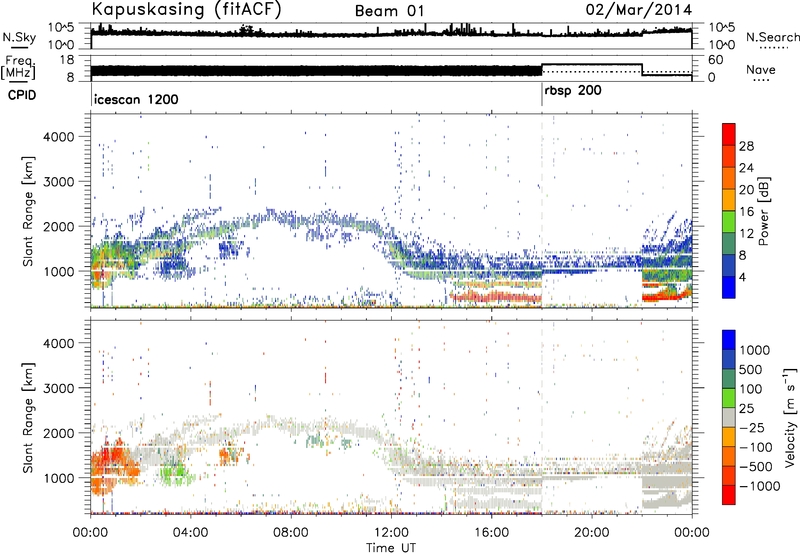Click the Freq. [MHz] axis label

point(18,67)
